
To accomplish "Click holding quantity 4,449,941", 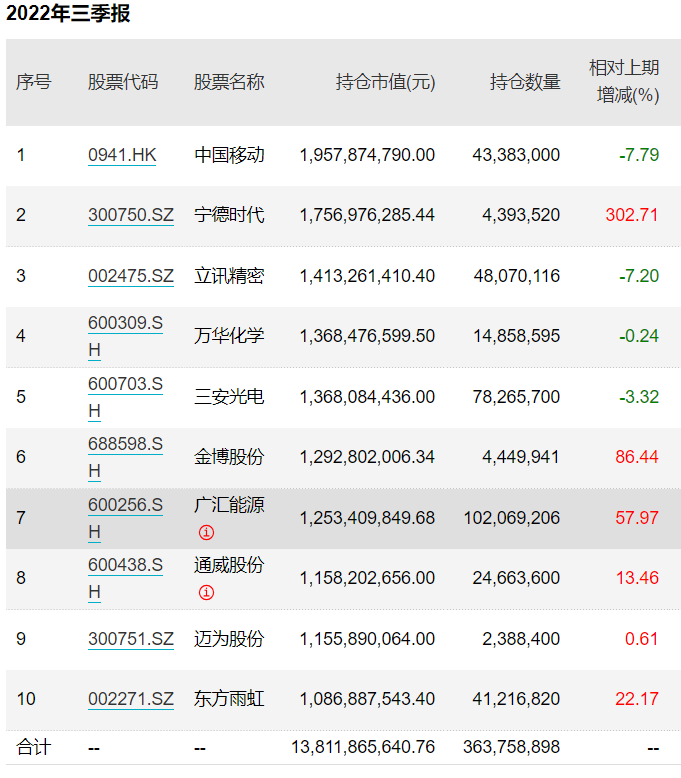I will point(521,457).
